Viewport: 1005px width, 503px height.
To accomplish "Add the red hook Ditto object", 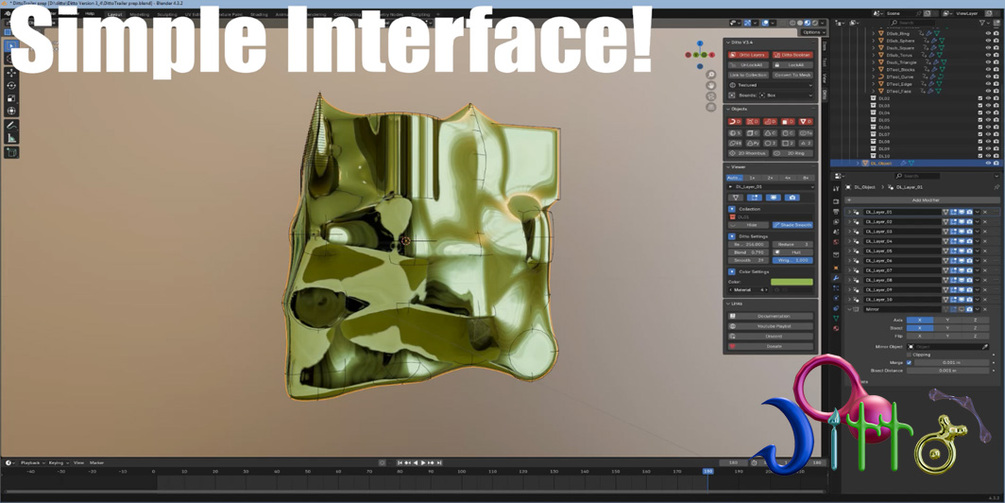I will point(735,122).
